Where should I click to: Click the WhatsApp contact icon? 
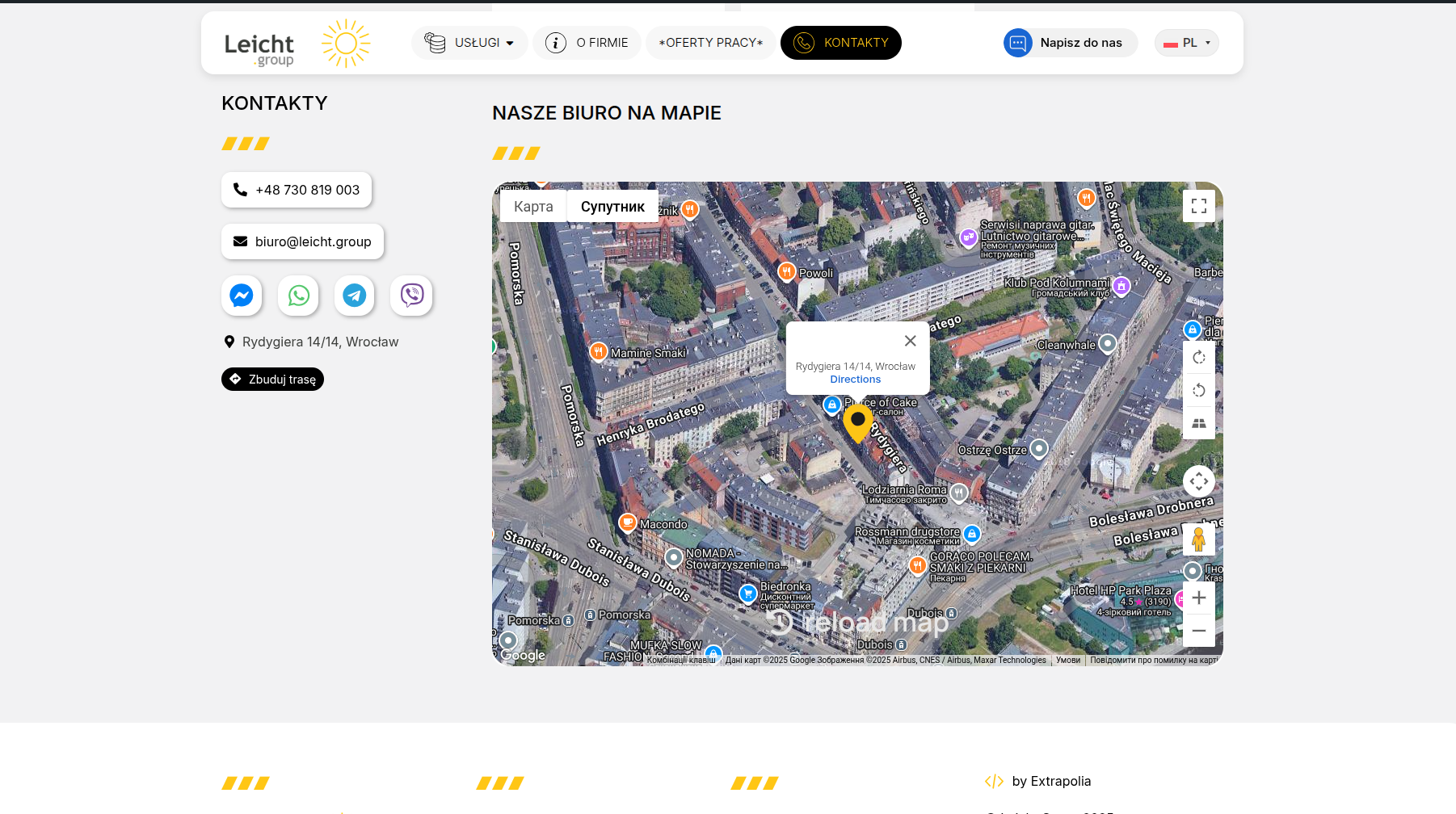pyautogui.click(x=298, y=296)
